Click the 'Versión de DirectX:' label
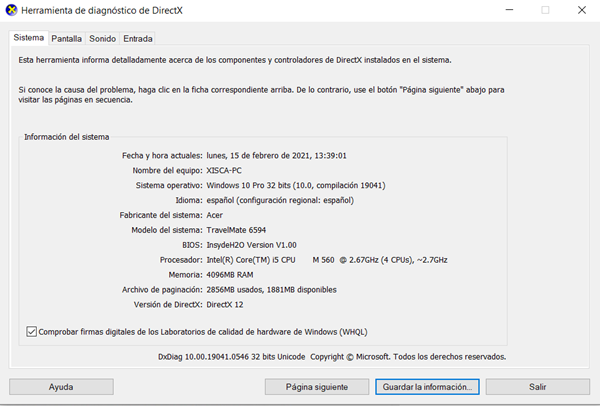Image resolution: width=600 pixels, height=406 pixels. [168, 305]
